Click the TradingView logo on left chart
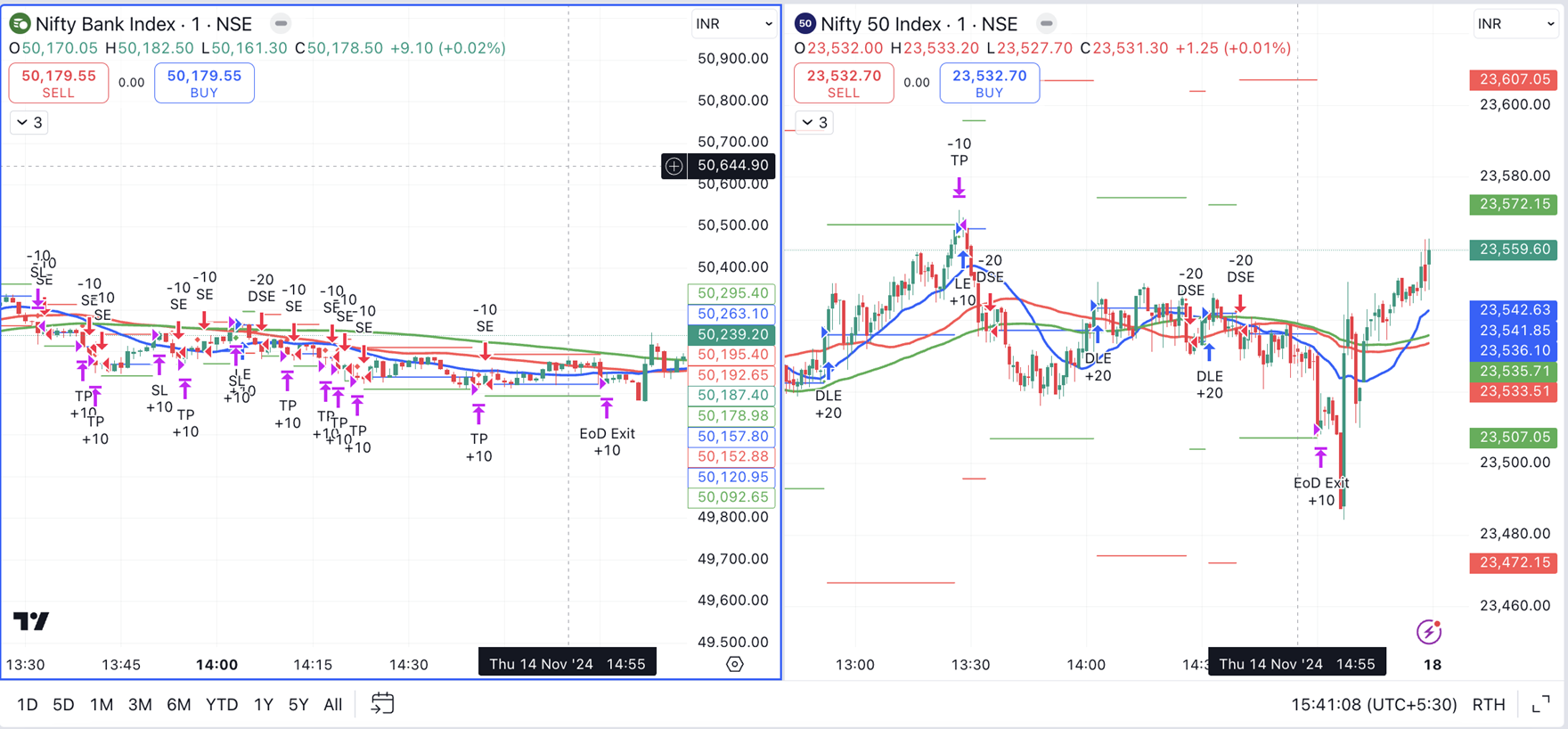The image size is (1568, 729). (31, 621)
